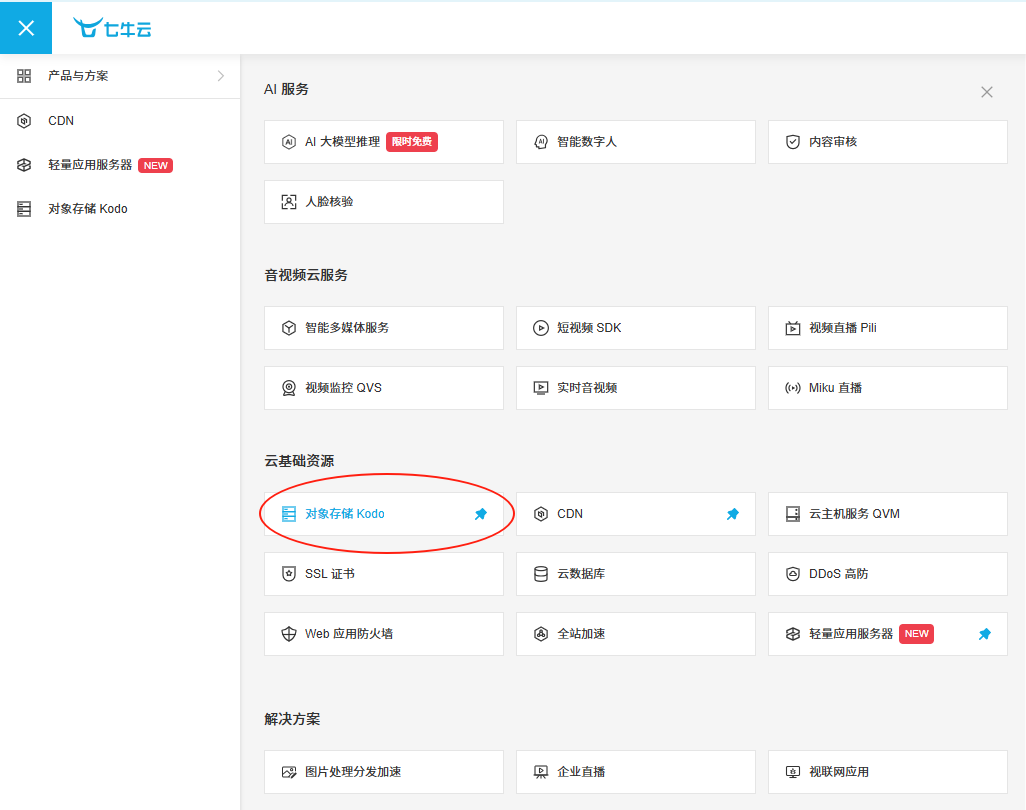Image resolution: width=1026 pixels, height=810 pixels.
Task: Click the 视频直播 Pili play icon
Action: pos(793,327)
